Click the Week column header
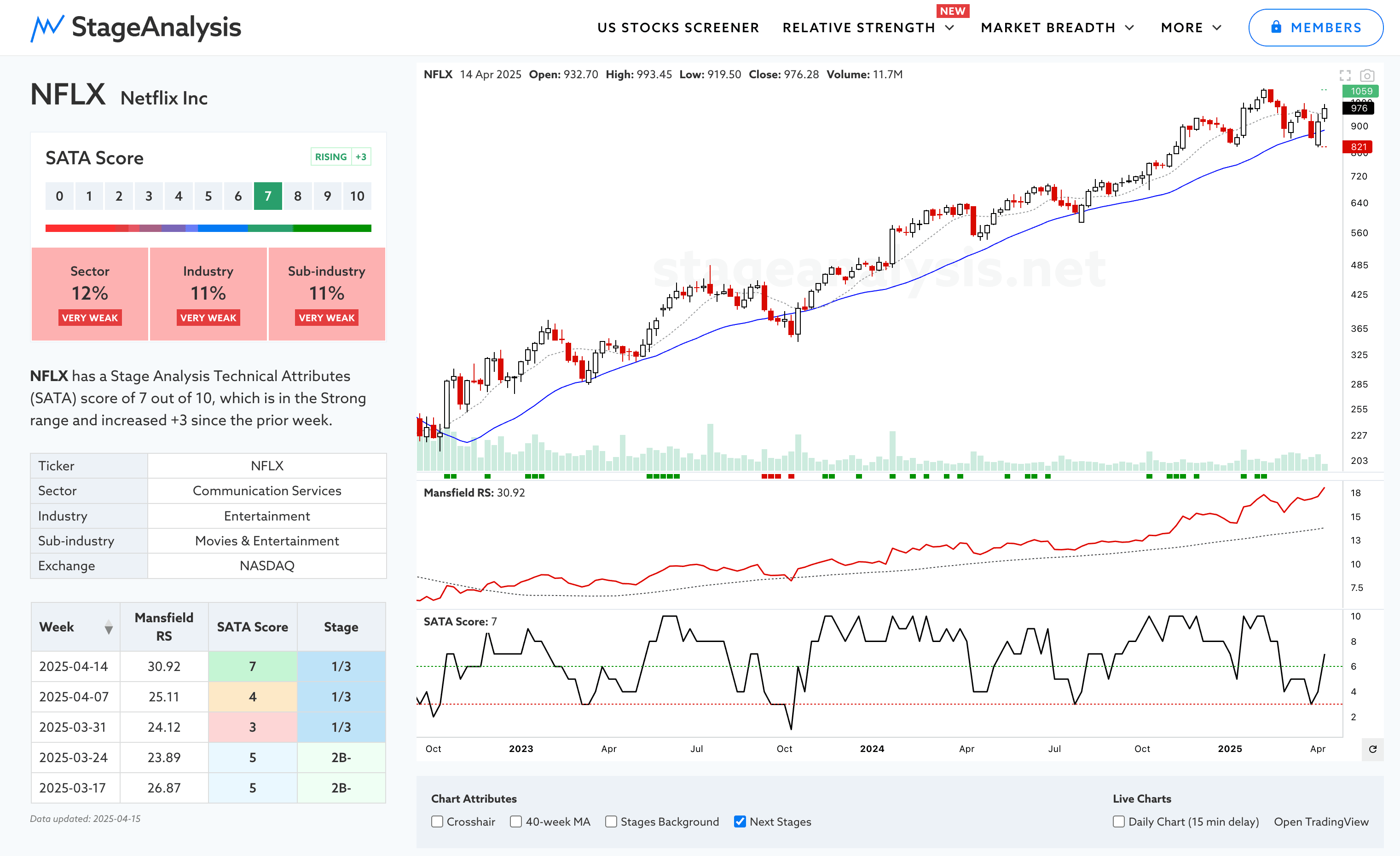 point(75,627)
